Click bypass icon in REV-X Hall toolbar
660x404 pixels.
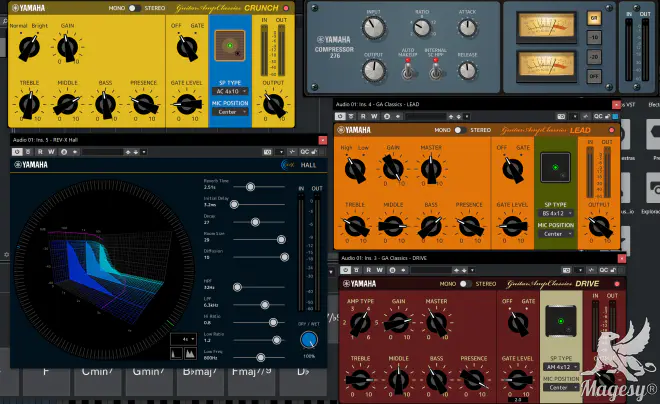coord(28,152)
